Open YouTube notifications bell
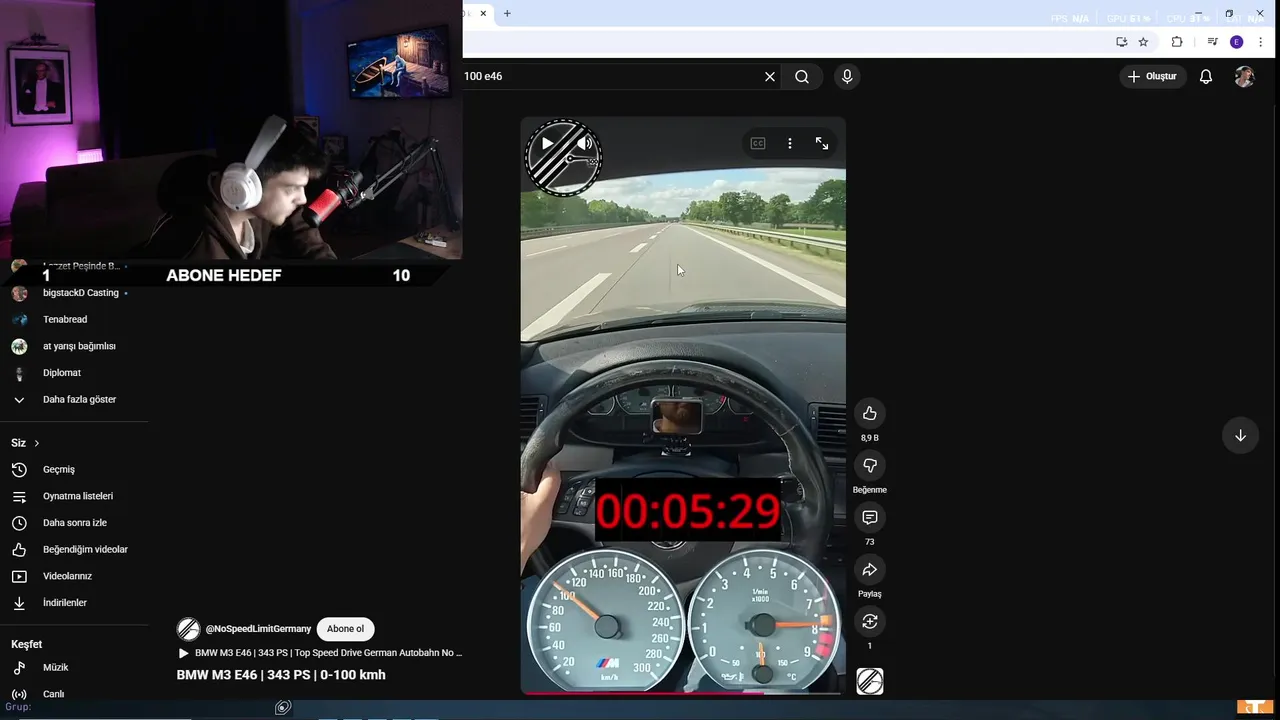The width and height of the screenshot is (1280, 720). pos(1206,76)
